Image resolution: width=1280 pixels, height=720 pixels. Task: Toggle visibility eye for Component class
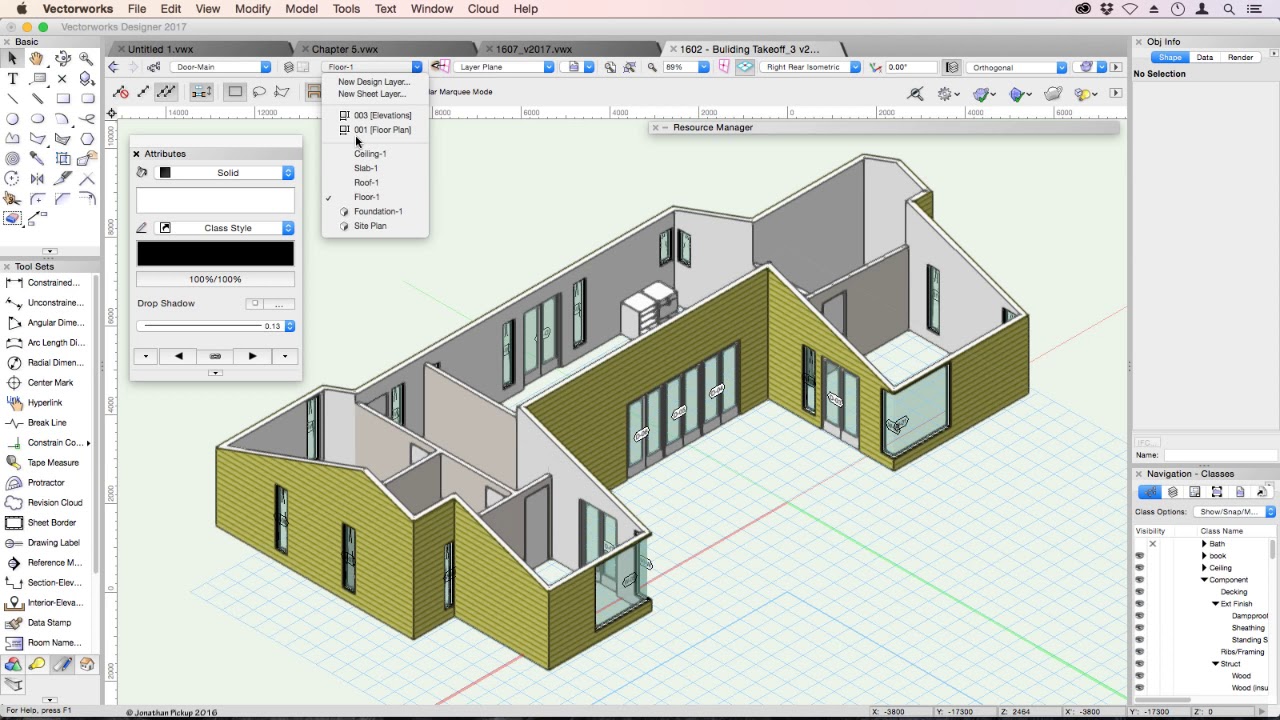[x=1139, y=580]
